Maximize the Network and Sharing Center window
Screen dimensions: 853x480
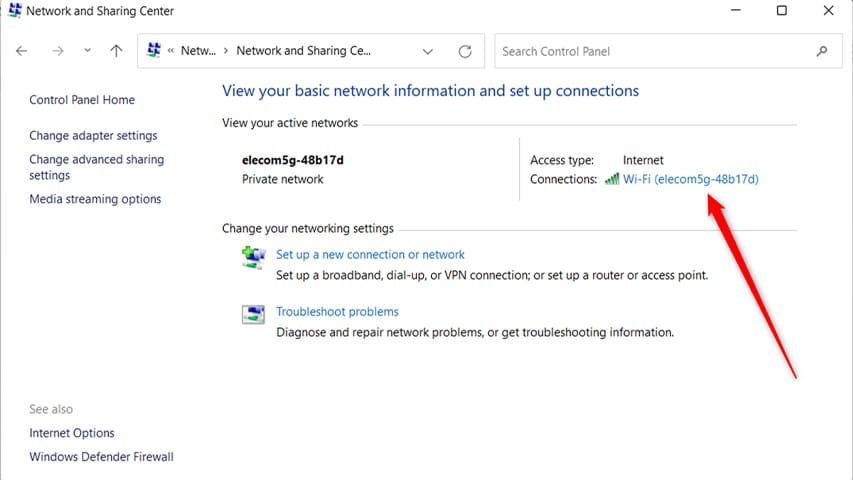coord(782,10)
